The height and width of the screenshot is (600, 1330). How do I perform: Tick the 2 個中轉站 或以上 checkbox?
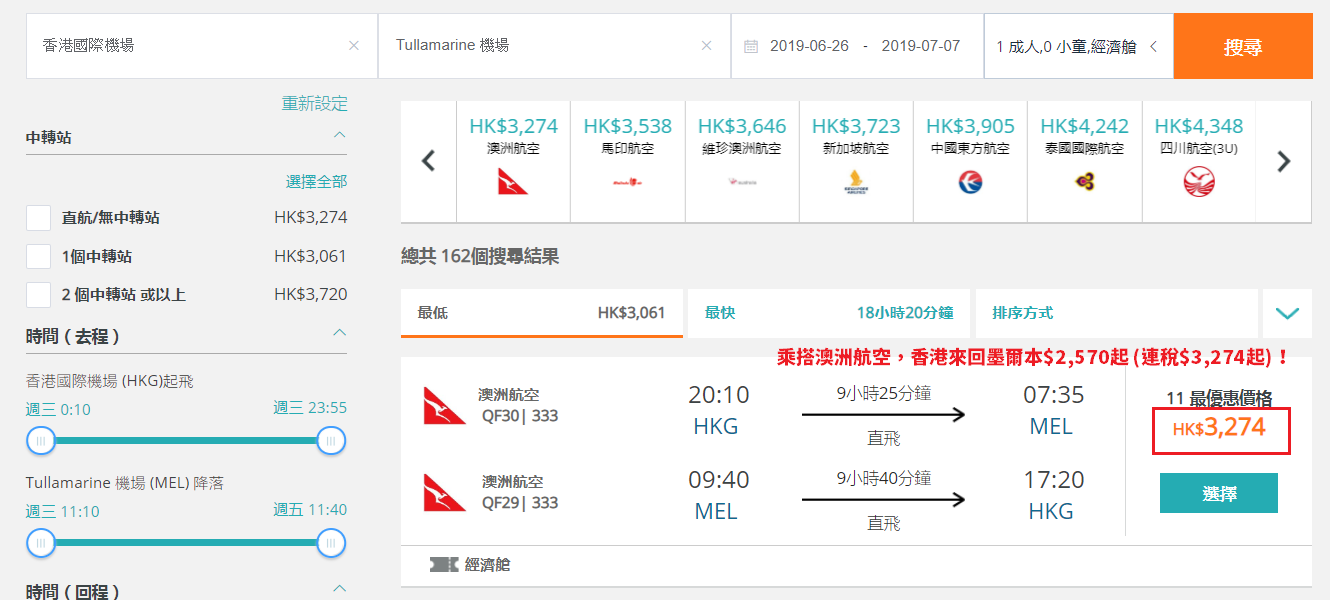click(x=38, y=295)
